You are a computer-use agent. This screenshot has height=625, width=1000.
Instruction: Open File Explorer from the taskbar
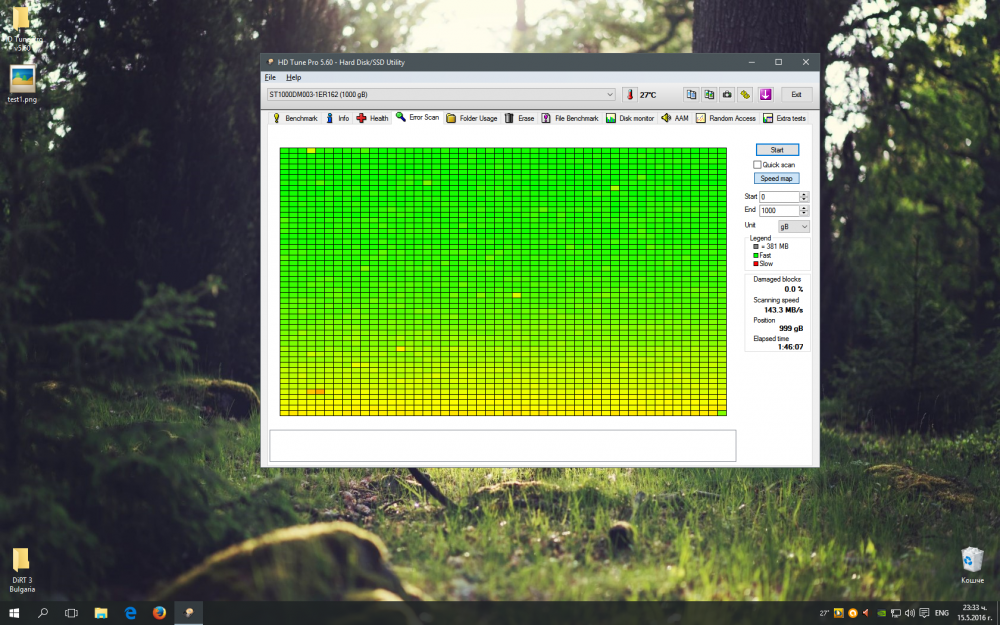101,613
